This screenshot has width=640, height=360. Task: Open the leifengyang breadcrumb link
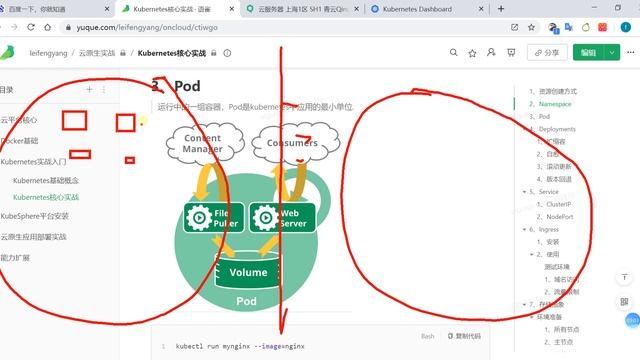tap(48, 53)
